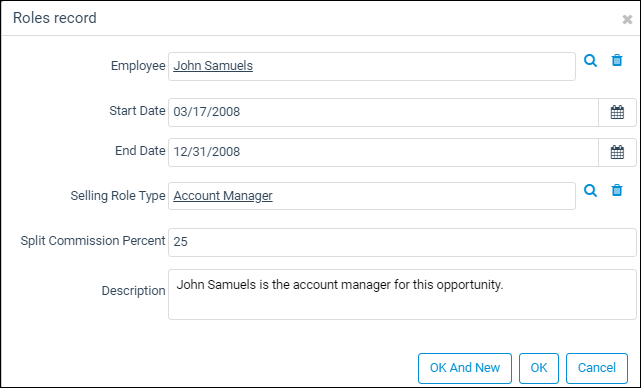The height and width of the screenshot is (388, 641).
Task: Open Start Date calendar picker
Action: pyautogui.click(x=617, y=112)
